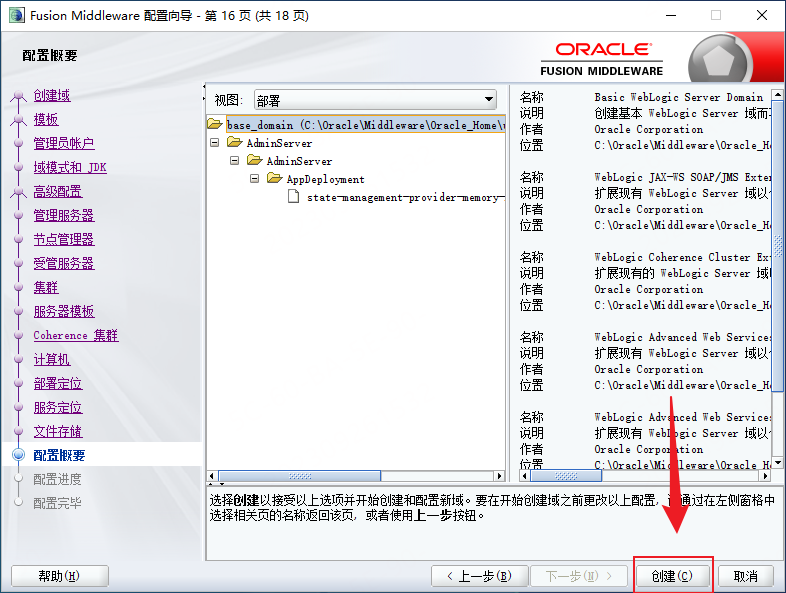Image resolution: width=786 pixels, height=593 pixels.
Task: Select the state-management-provider-memory tree item
Action: coord(405,197)
